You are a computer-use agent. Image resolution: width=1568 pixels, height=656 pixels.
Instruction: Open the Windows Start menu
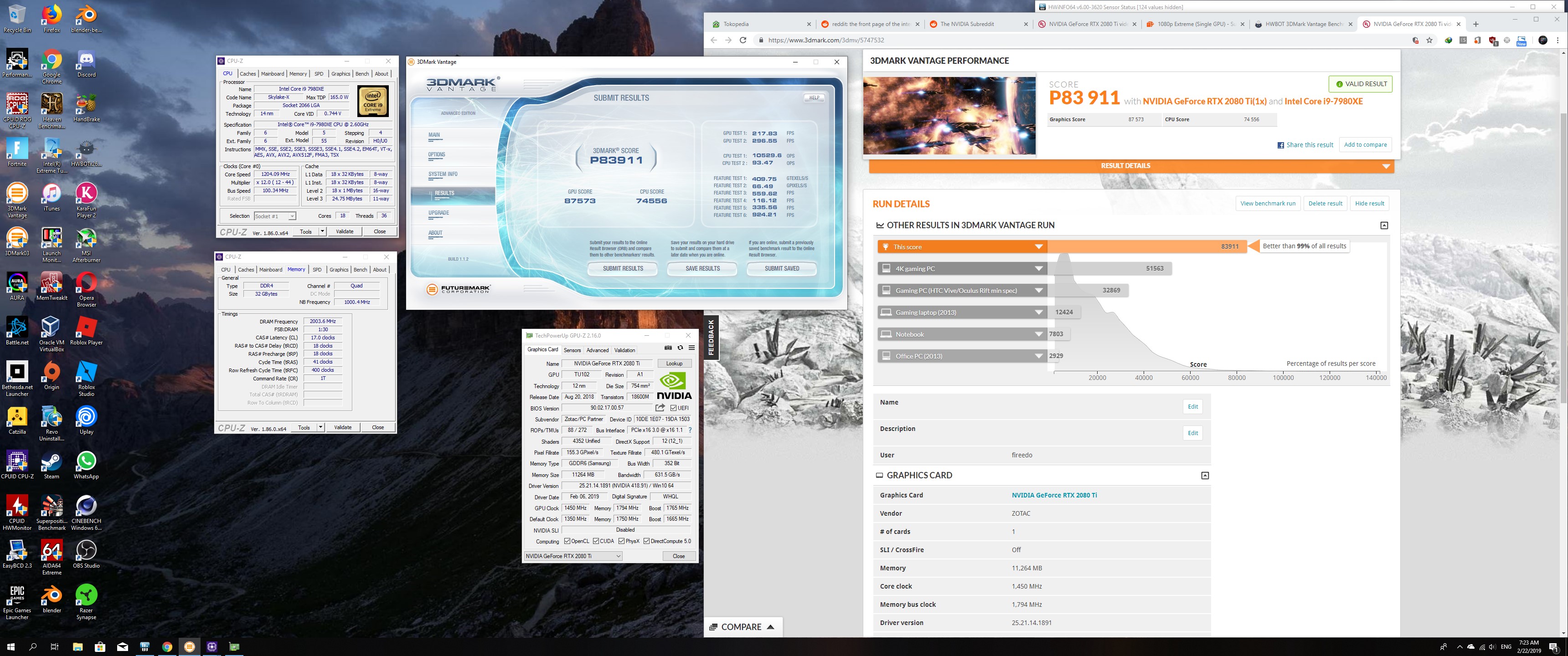point(10,647)
